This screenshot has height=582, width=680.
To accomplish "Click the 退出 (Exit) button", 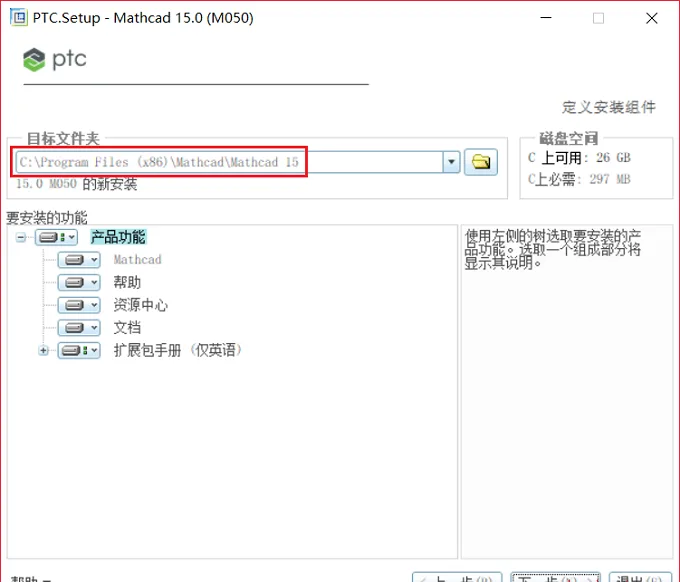I will (641, 578).
